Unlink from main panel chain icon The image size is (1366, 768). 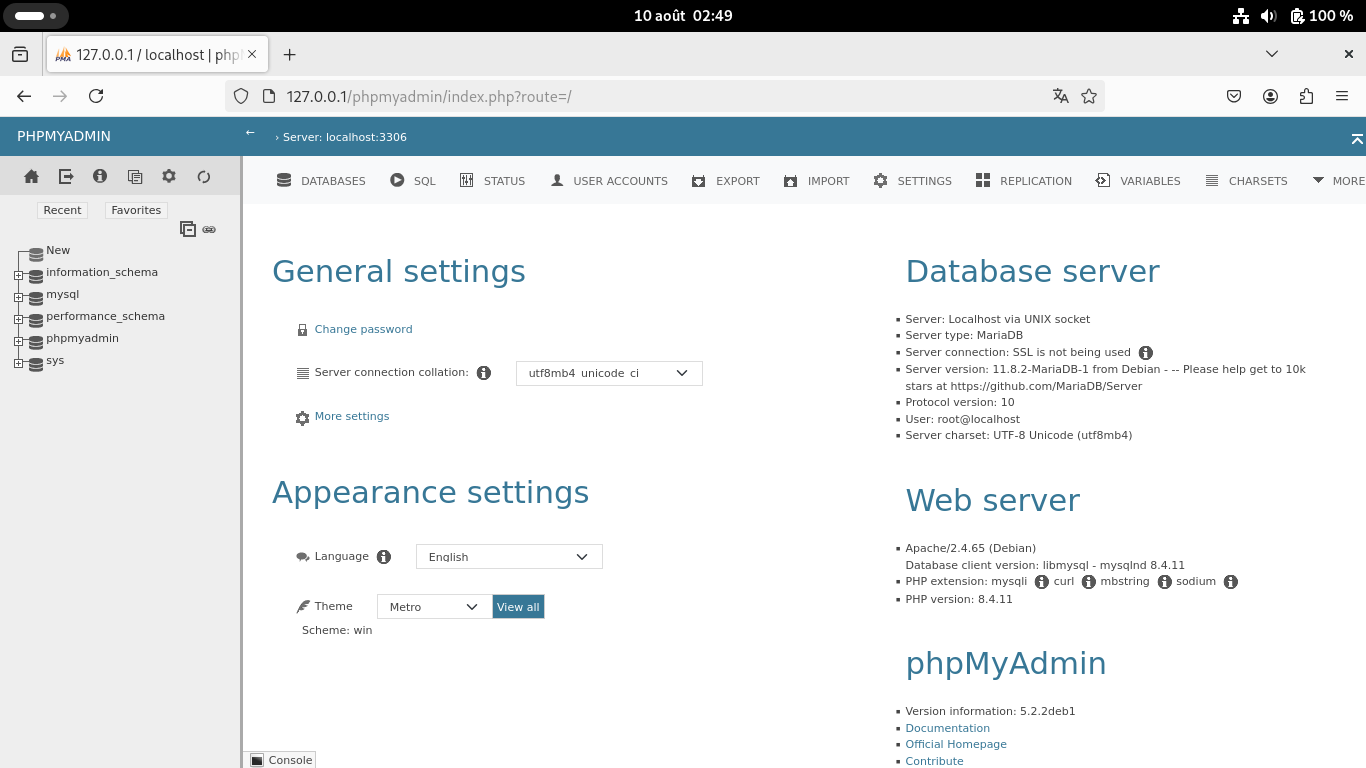coord(209,230)
